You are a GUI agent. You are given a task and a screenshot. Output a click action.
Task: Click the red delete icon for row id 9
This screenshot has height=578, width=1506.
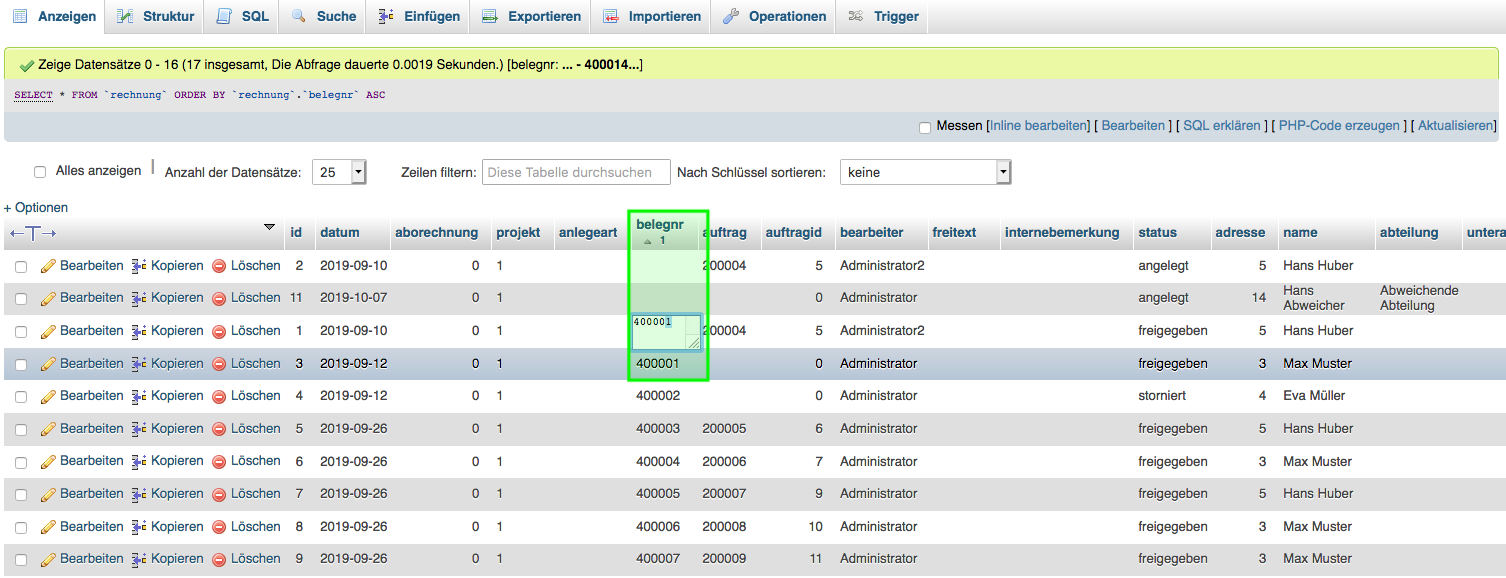(219, 560)
